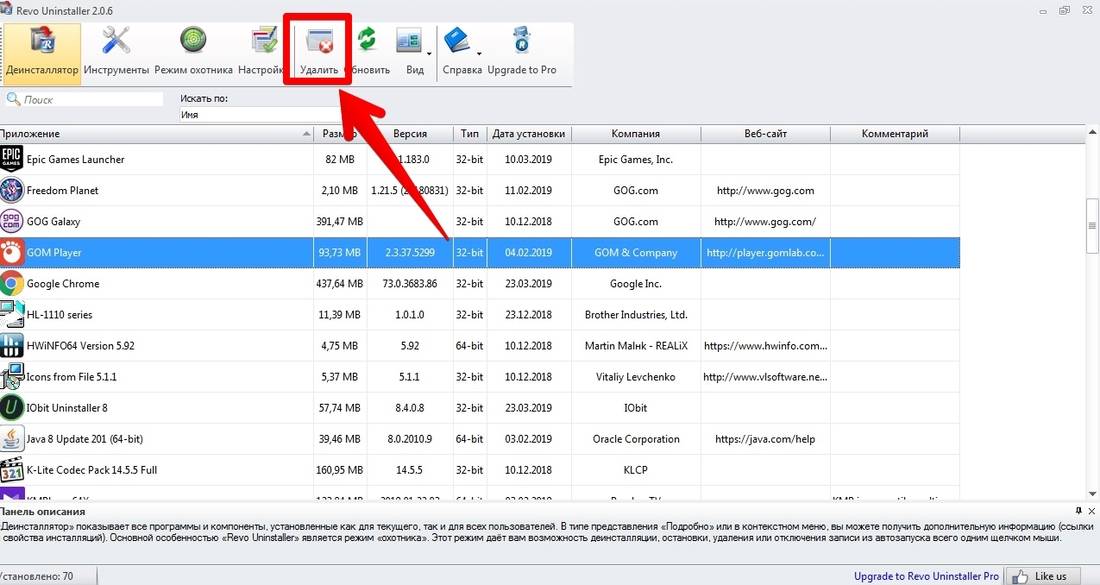Click the Upgrade to Pro toolbar icon
Screen dimensions: 1100x585
pos(521,51)
